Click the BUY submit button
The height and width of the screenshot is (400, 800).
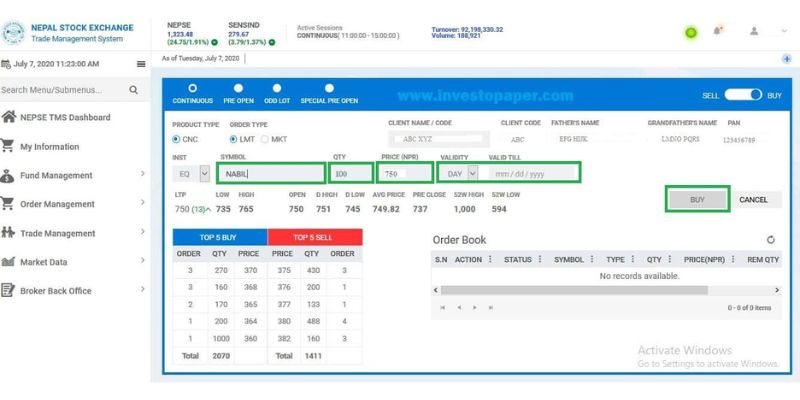[x=697, y=199]
